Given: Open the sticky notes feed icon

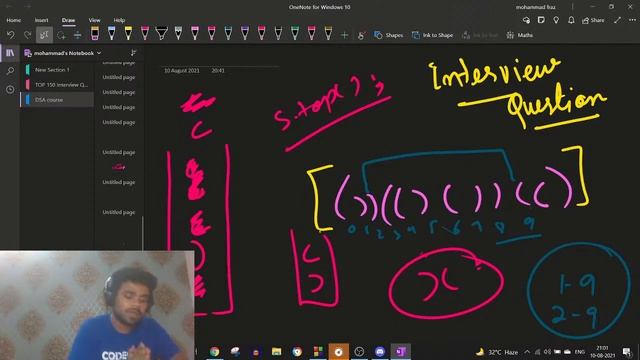Looking at the screenshot, I should pos(541,20).
